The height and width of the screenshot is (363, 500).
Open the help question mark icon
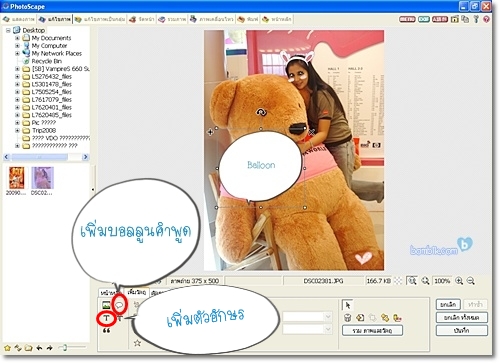(x=486, y=19)
